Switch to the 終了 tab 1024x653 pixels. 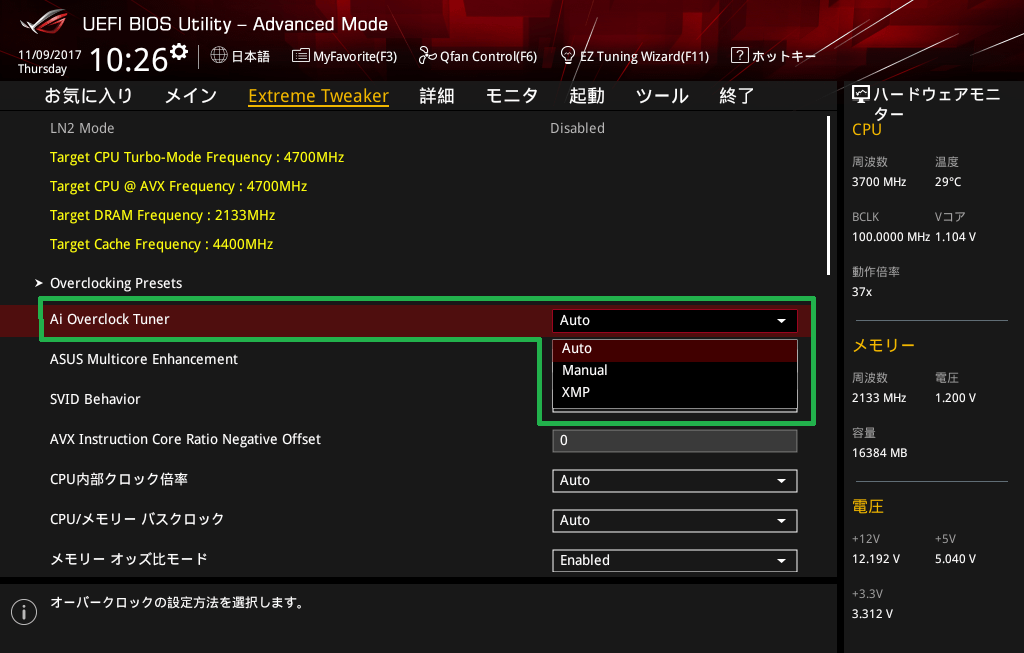[x=737, y=96]
